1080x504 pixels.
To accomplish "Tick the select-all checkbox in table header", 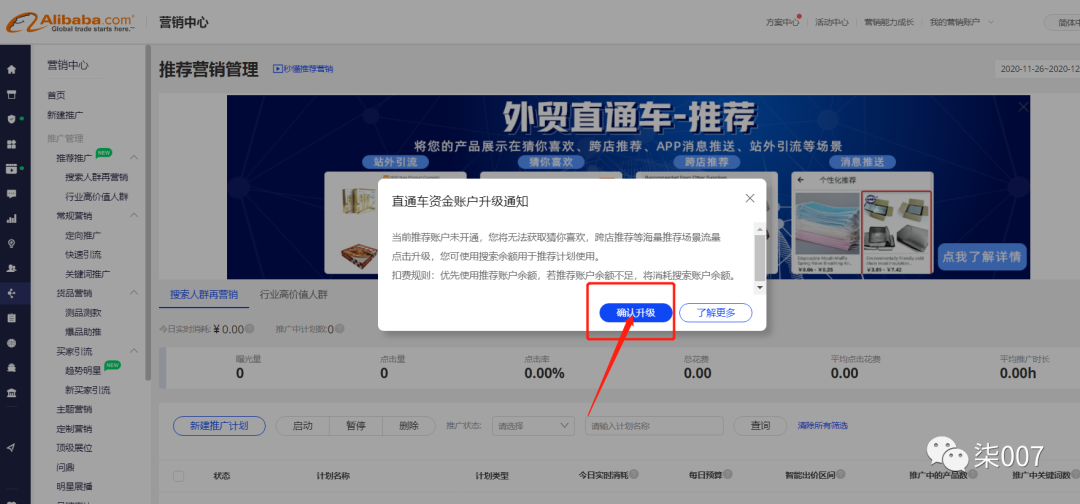I will pyautogui.click(x=179, y=476).
